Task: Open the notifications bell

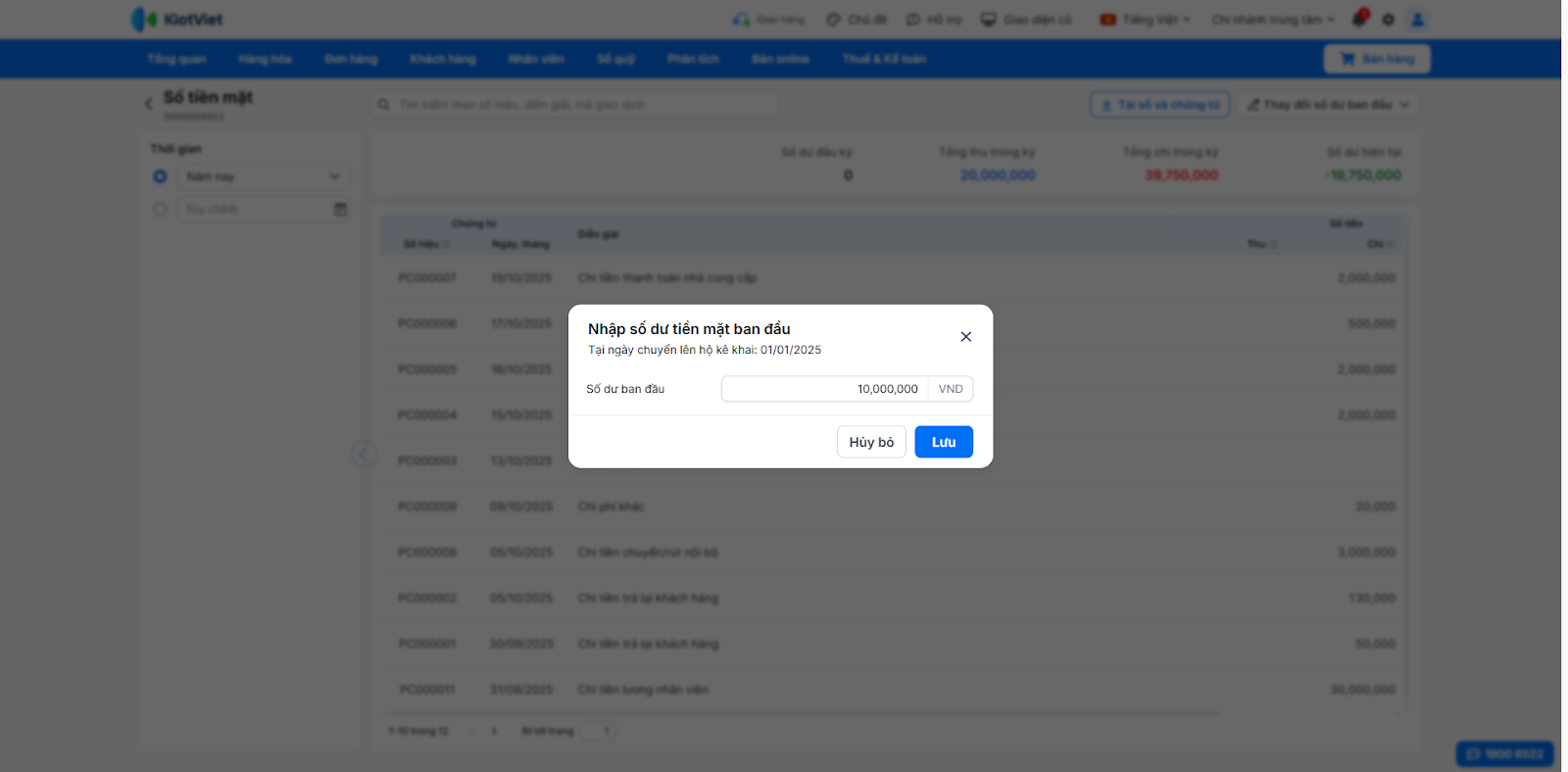Action: (x=1359, y=19)
